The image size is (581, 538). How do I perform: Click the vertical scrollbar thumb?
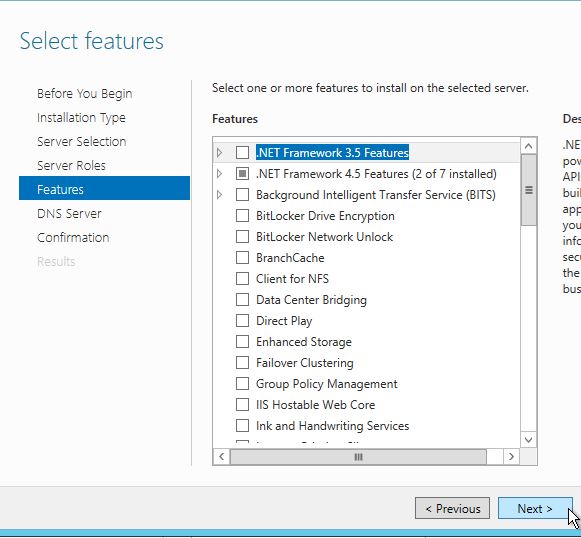tap(528, 190)
